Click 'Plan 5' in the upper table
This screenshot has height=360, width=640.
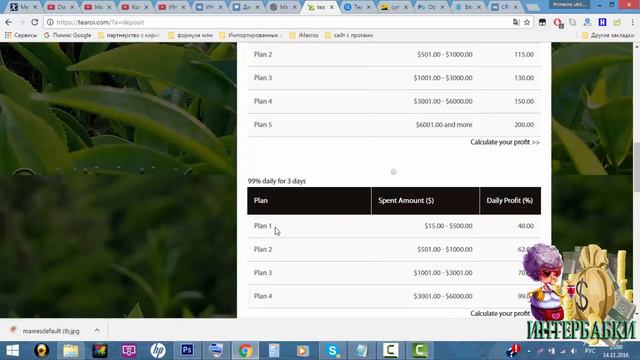click(x=263, y=124)
